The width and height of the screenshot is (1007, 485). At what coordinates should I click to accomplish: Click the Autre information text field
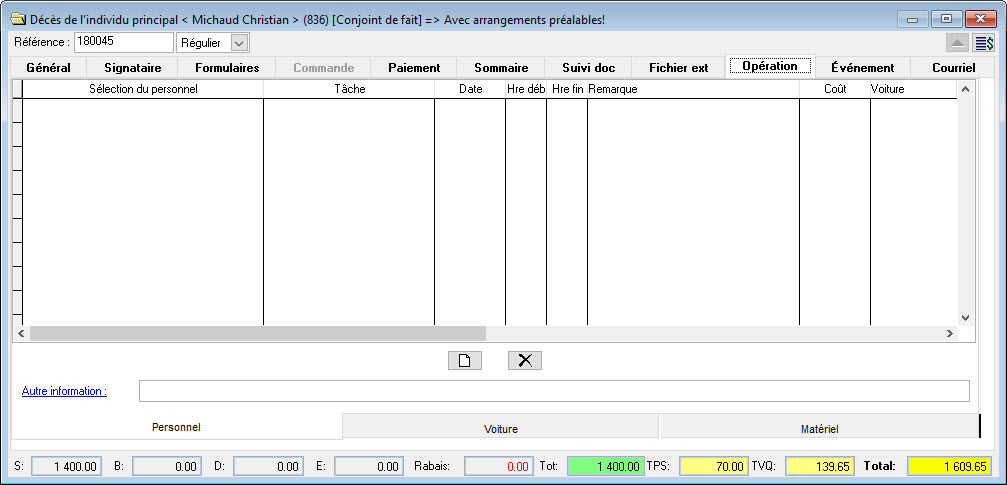[x=554, y=391]
